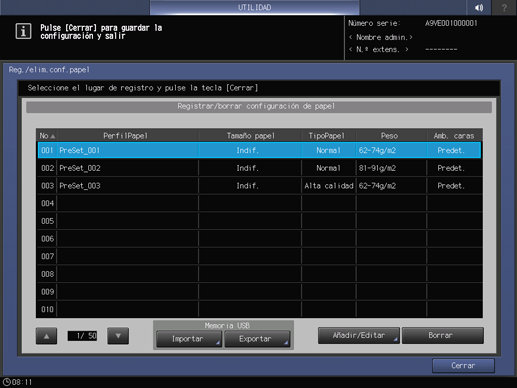Viewport: 517px width, 388px height.
Task: Click the N.º extens. label
Action: click(x=379, y=49)
